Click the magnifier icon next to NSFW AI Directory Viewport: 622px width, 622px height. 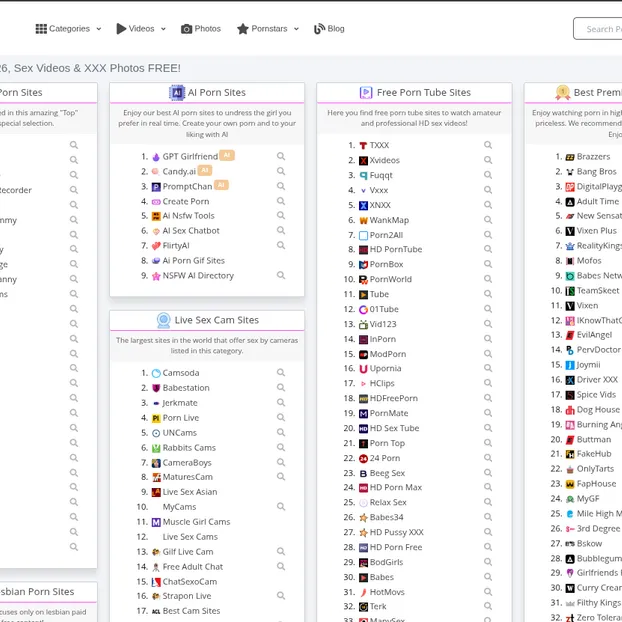[x=281, y=275]
